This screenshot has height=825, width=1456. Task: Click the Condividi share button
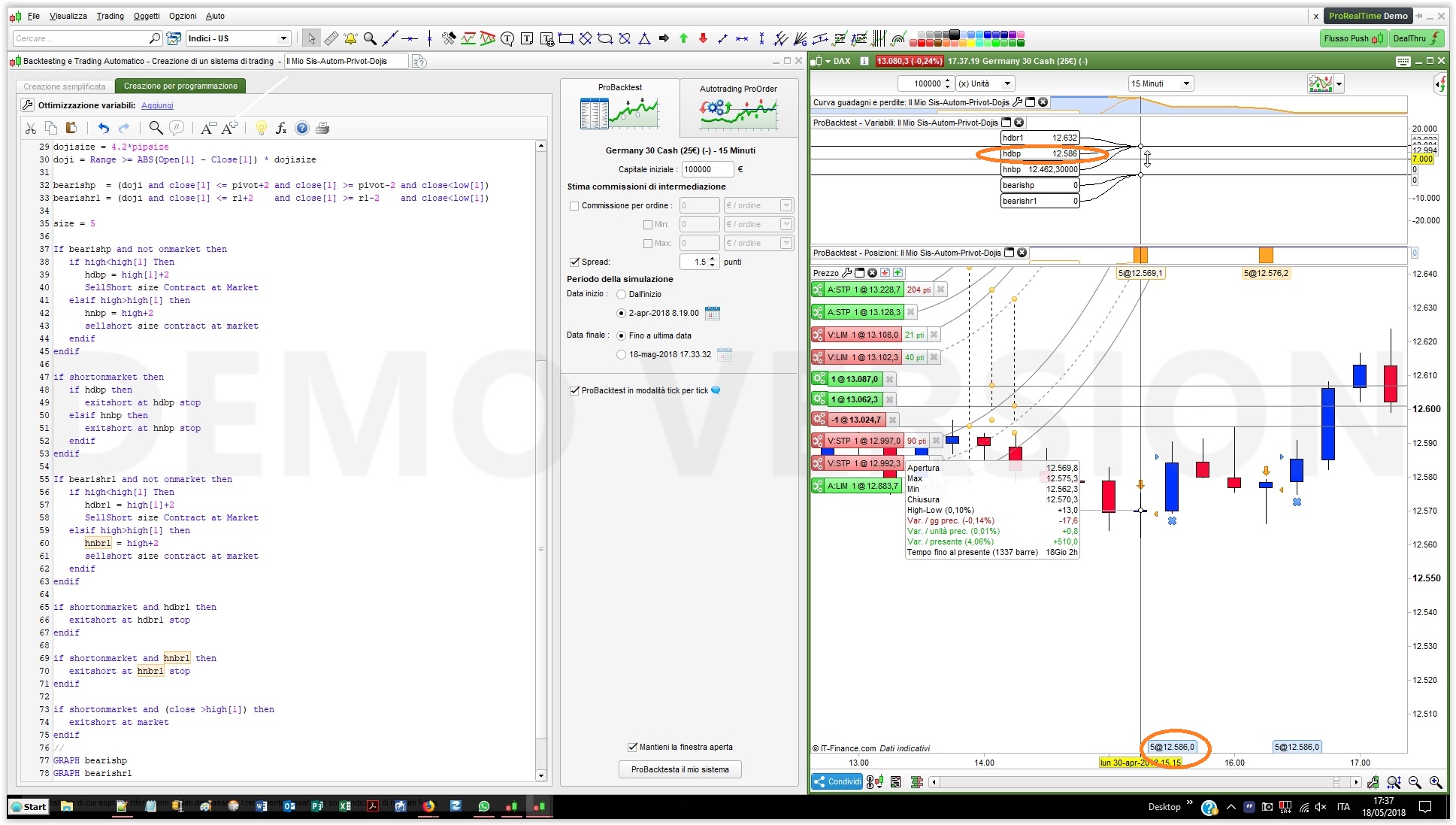coord(837,781)
